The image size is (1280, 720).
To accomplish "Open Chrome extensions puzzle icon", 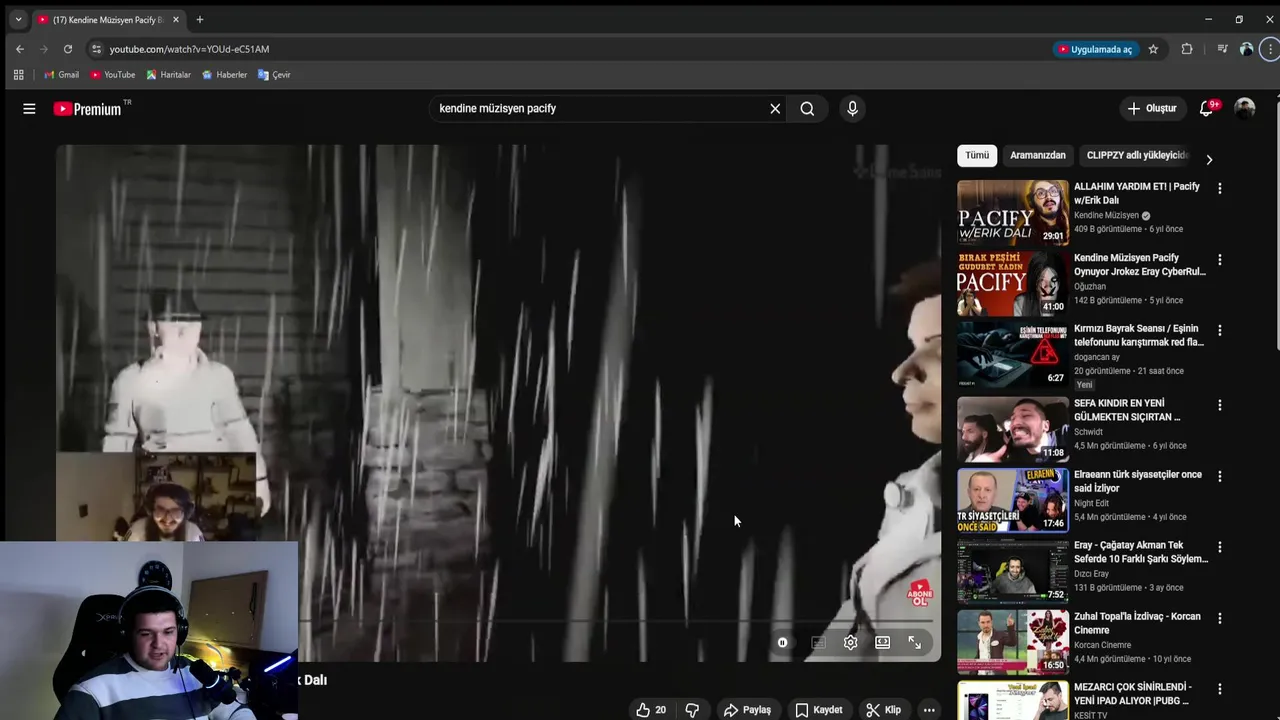I will pos(1187,49).
